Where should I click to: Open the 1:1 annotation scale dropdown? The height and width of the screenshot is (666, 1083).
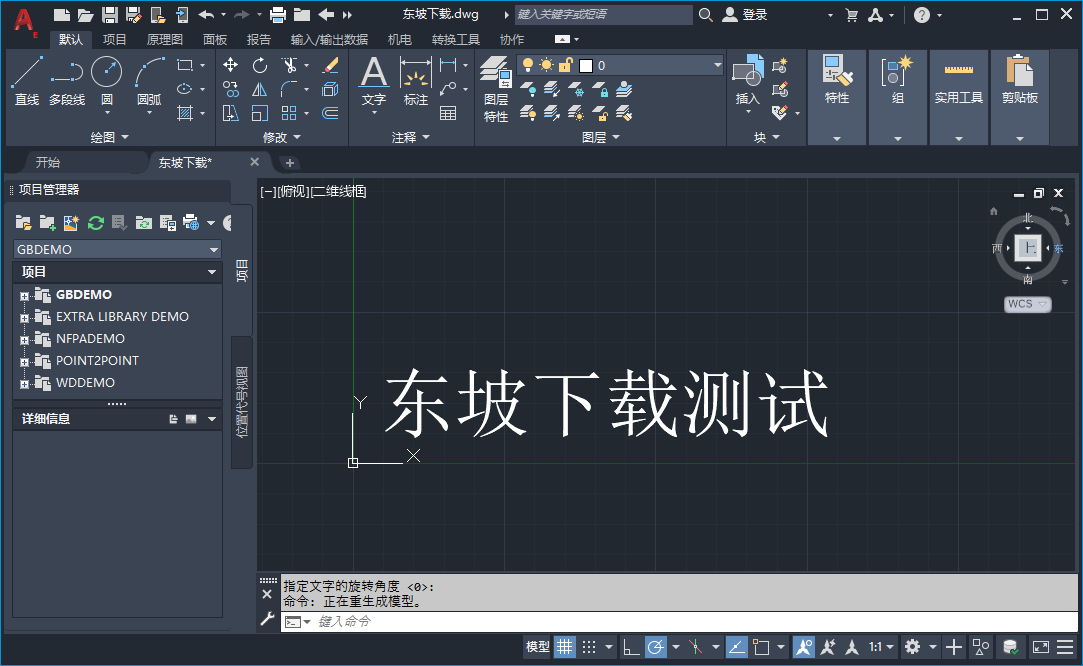tap(878, 647)
